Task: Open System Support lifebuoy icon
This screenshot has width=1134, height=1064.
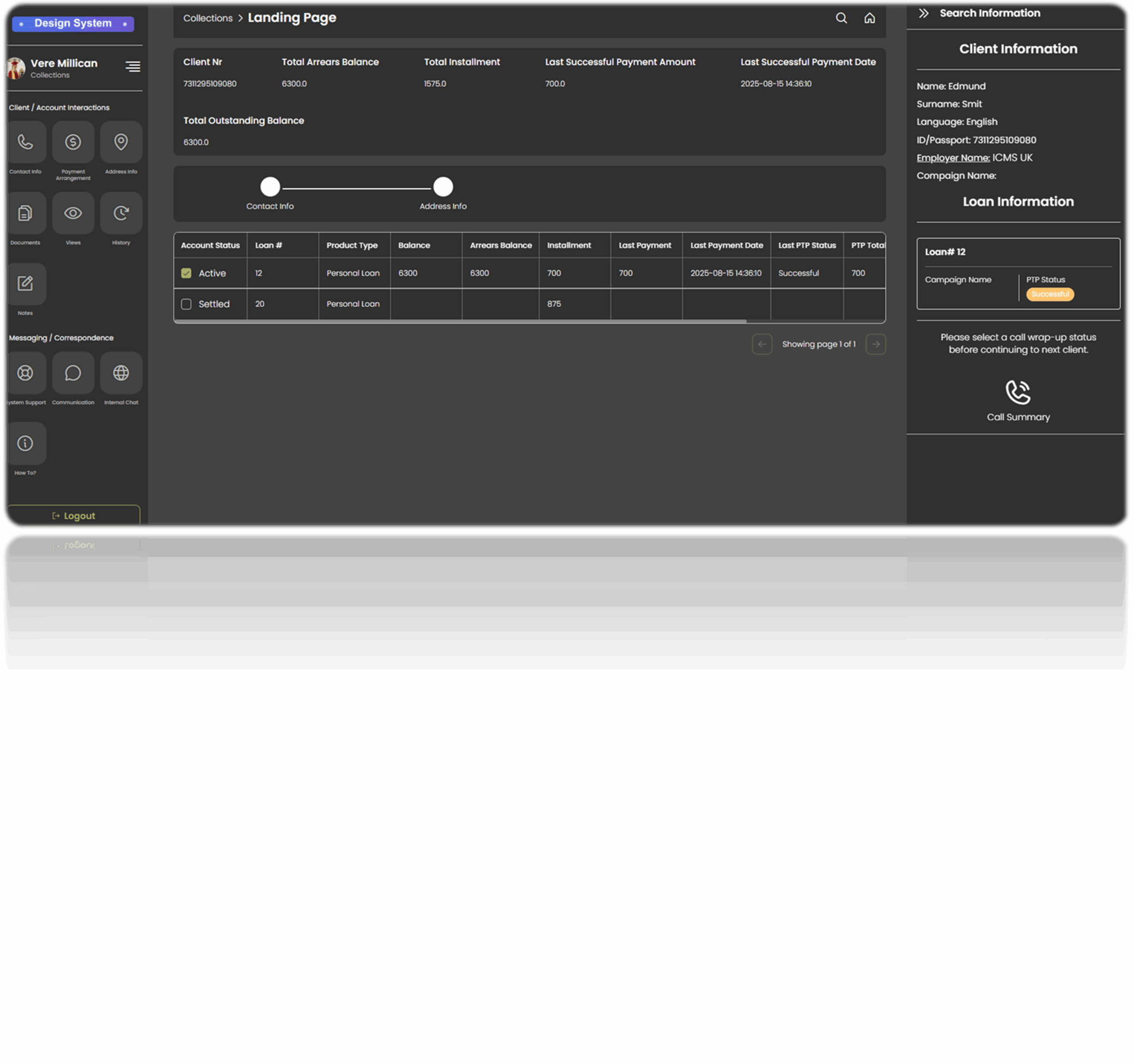Action: click(25, 373)
